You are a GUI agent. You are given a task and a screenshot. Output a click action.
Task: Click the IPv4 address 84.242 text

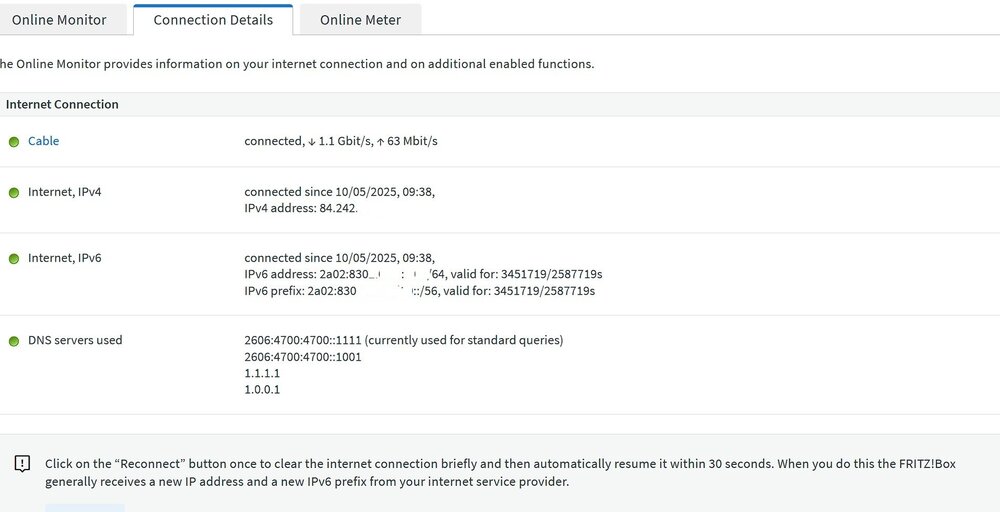pos(301,208)
